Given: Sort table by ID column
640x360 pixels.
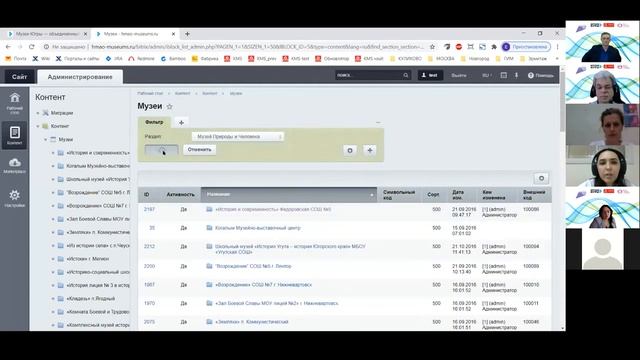Looking at the screenshot, I should point(147,195).
